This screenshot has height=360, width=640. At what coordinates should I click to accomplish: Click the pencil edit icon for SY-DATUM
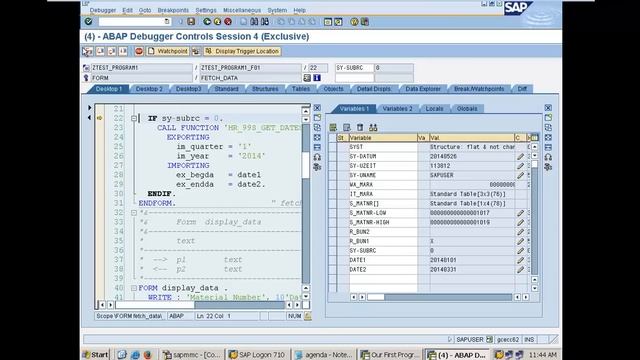point(520,156)
